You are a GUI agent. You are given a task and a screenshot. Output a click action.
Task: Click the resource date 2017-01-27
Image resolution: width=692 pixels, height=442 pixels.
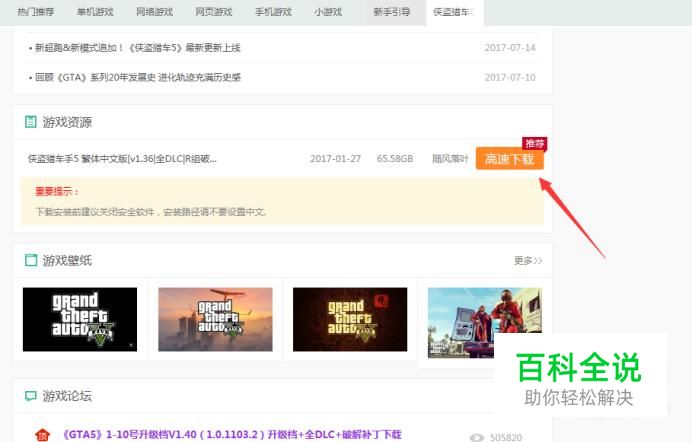click(x=335, y=158)
